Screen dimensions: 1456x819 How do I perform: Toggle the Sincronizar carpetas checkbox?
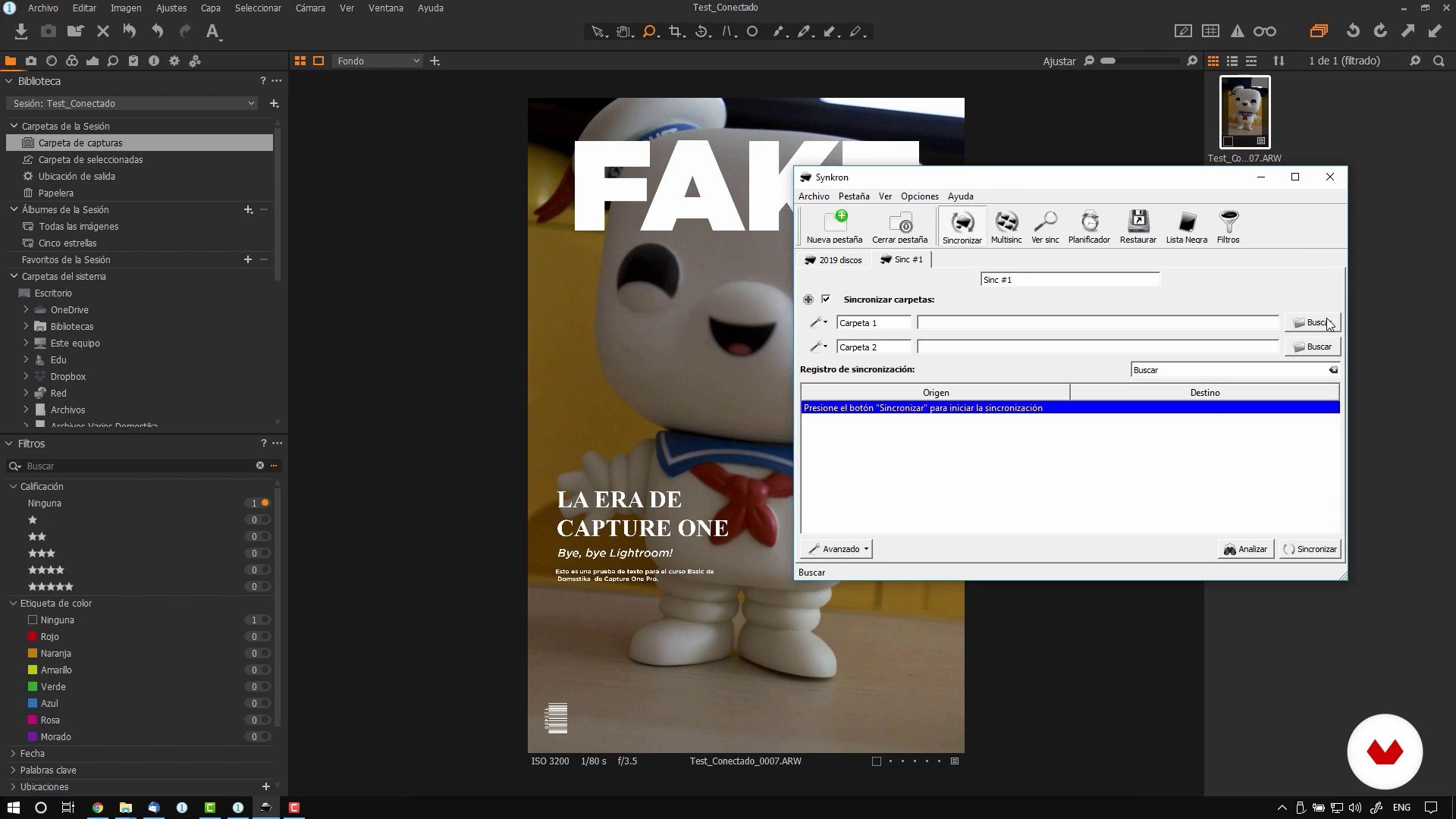click(826, 299)
